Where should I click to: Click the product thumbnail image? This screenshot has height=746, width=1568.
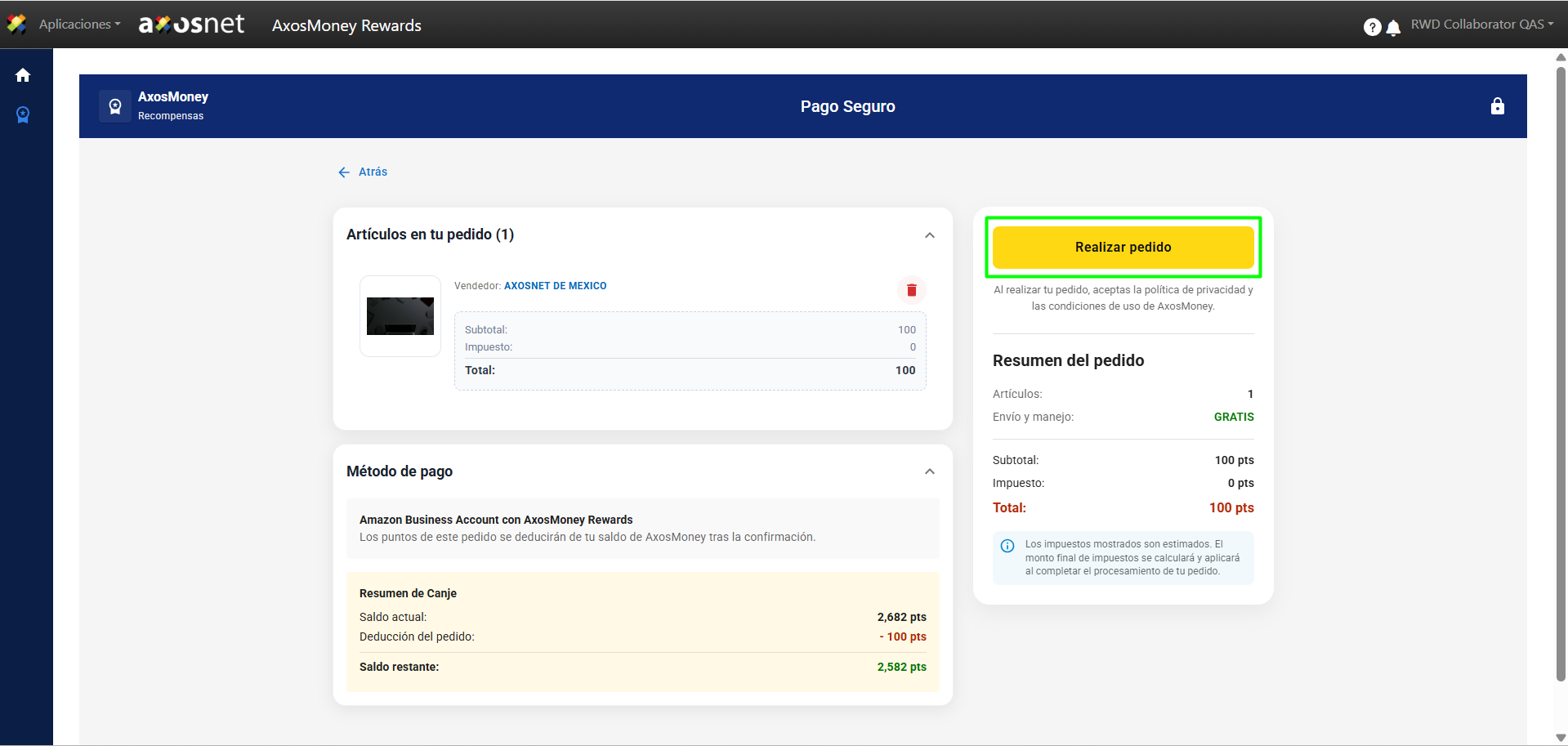pyautogui.click(x=400, y=316)
